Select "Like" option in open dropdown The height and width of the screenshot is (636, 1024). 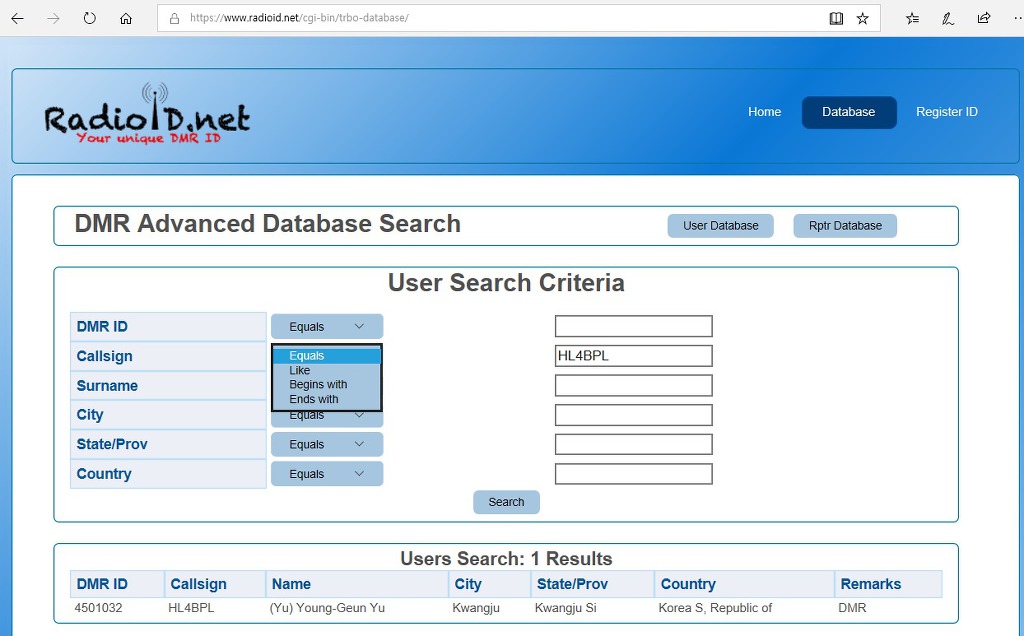pyautogui.click(x=300, y=371)
